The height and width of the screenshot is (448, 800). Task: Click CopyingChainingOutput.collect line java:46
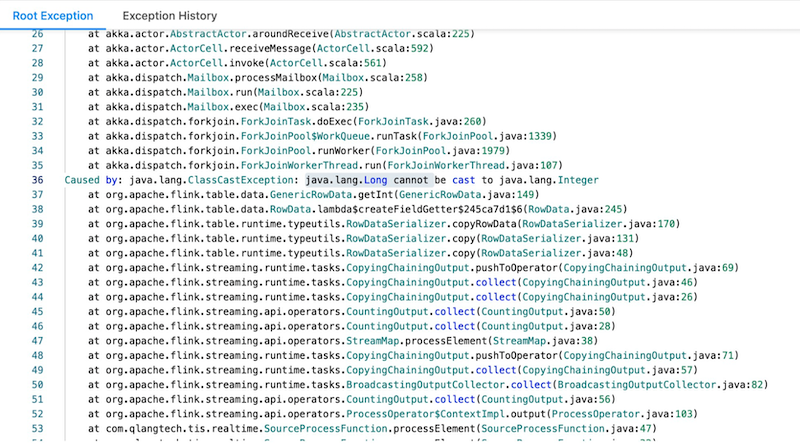coord(392,283)
